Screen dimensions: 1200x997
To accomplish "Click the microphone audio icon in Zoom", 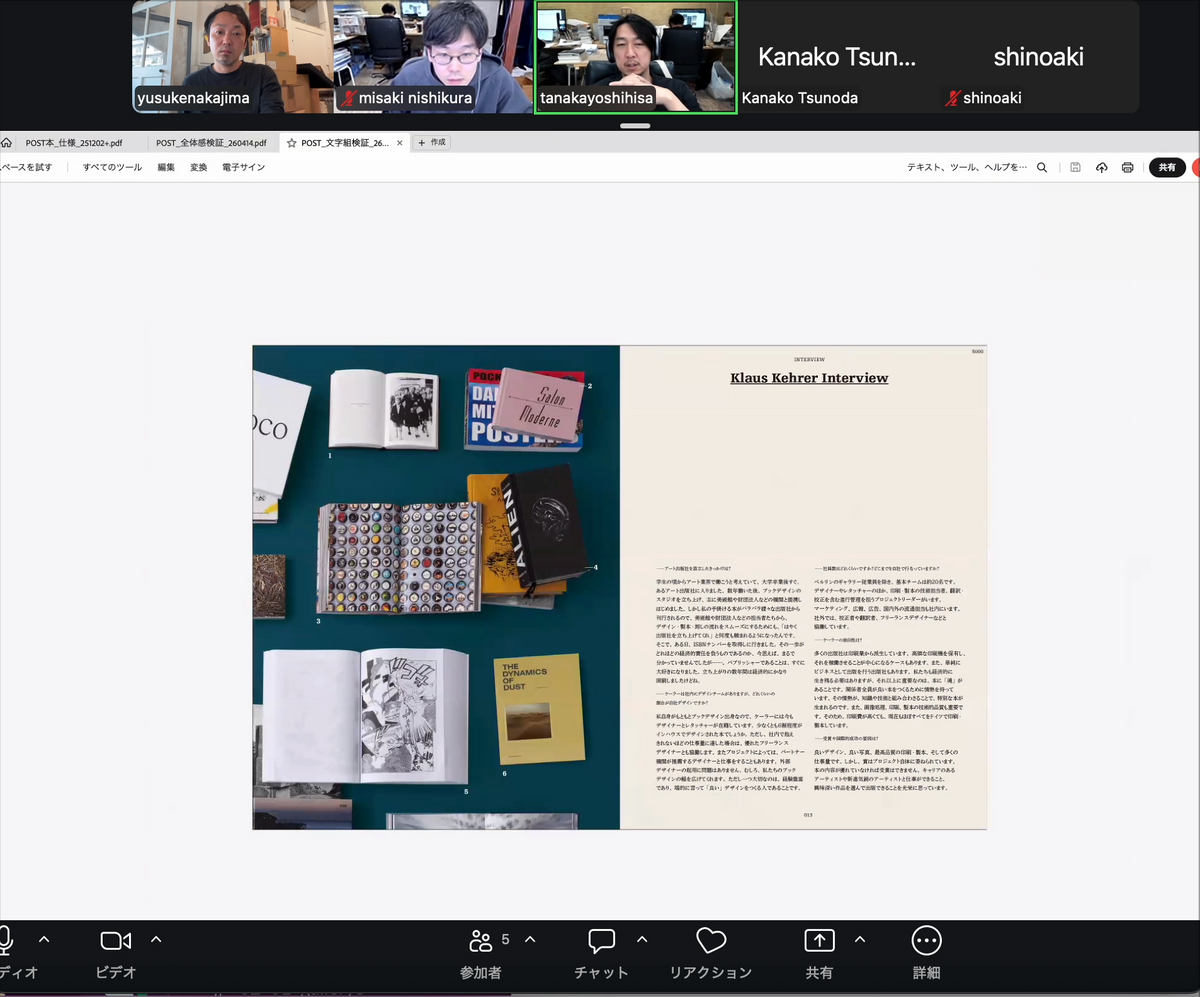I will pos(5,940).
